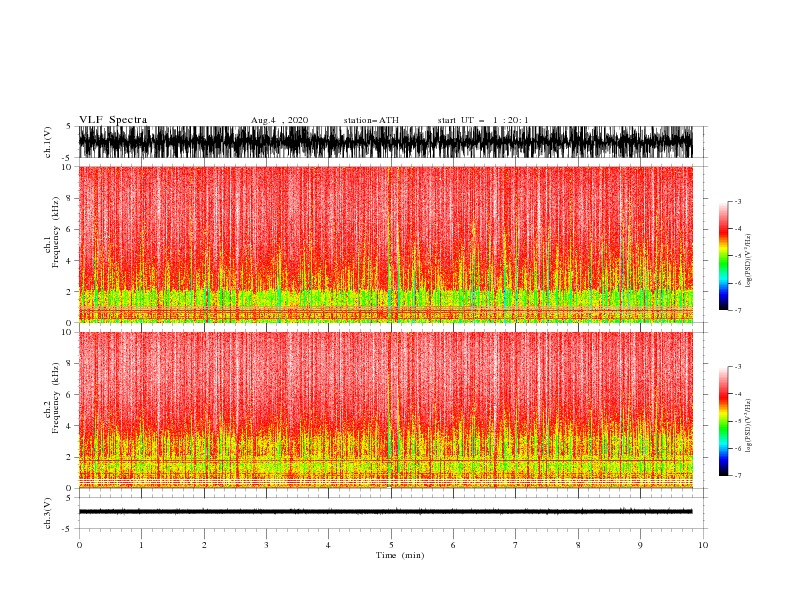Click the "start UT = 1 : 20: 1" text
792x612 pixels.
pyautogui.click(x=483, y=120)
